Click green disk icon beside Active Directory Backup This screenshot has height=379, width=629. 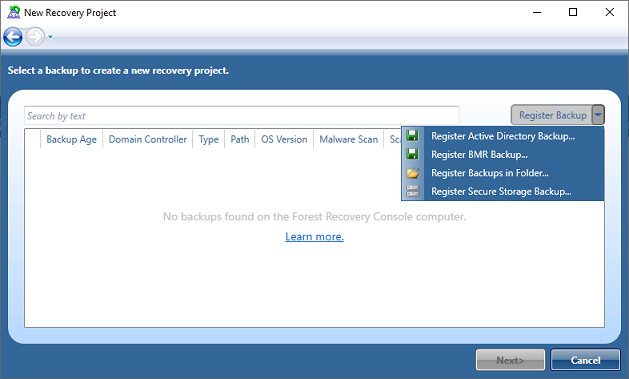(x=412, y=136)
